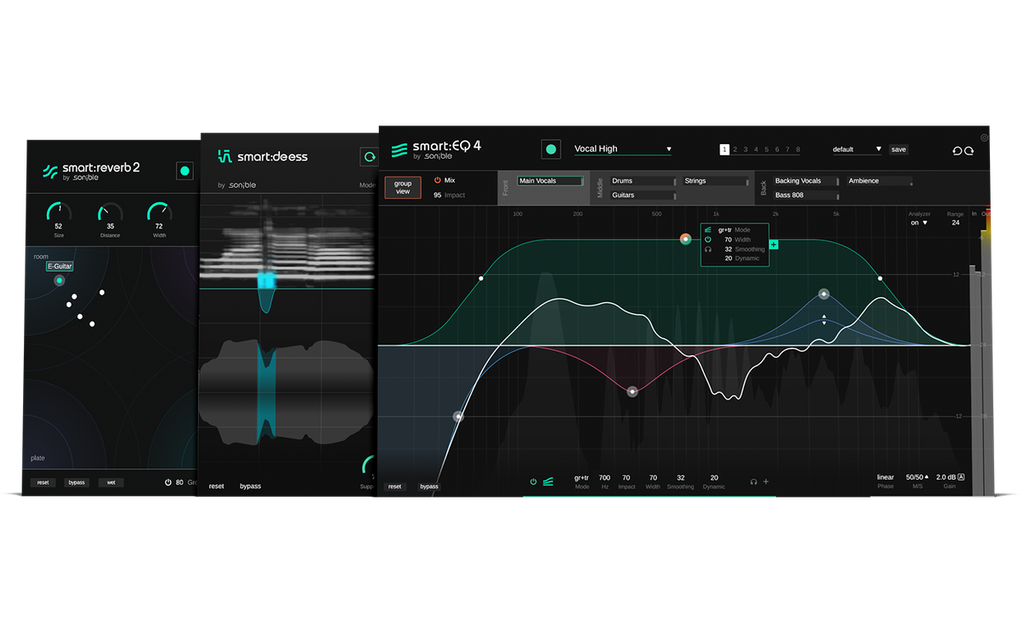The image size is (1024, 623).
Task: Select the Guitars track
Action: click(x=643, y=195)
